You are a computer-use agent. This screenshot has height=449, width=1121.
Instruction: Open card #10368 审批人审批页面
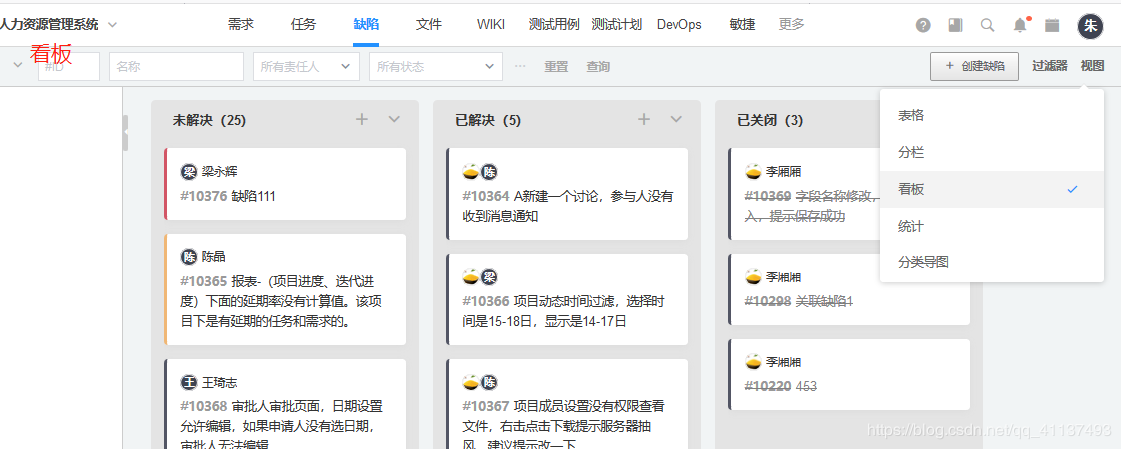pos(285,405)
